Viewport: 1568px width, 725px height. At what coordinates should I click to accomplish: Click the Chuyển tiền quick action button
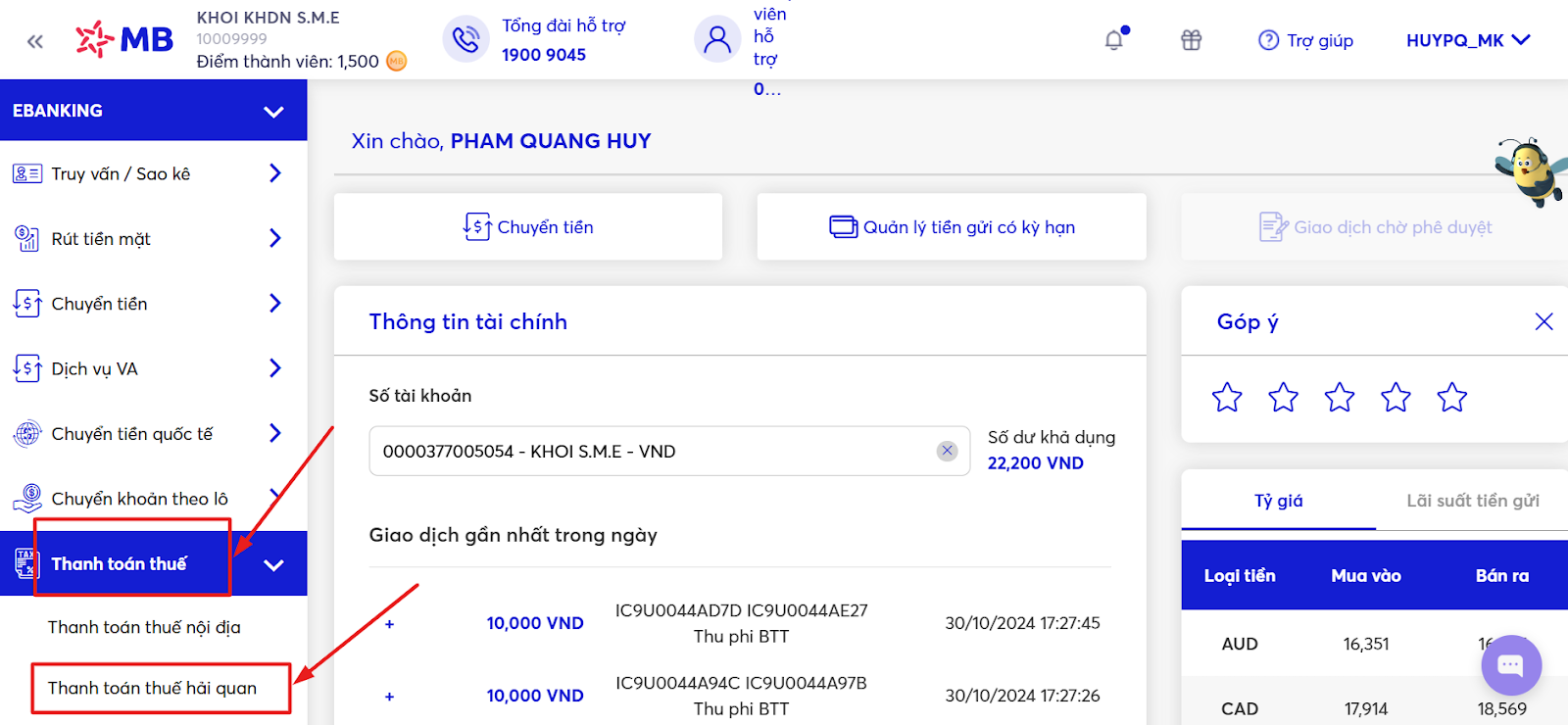(528, 226)
